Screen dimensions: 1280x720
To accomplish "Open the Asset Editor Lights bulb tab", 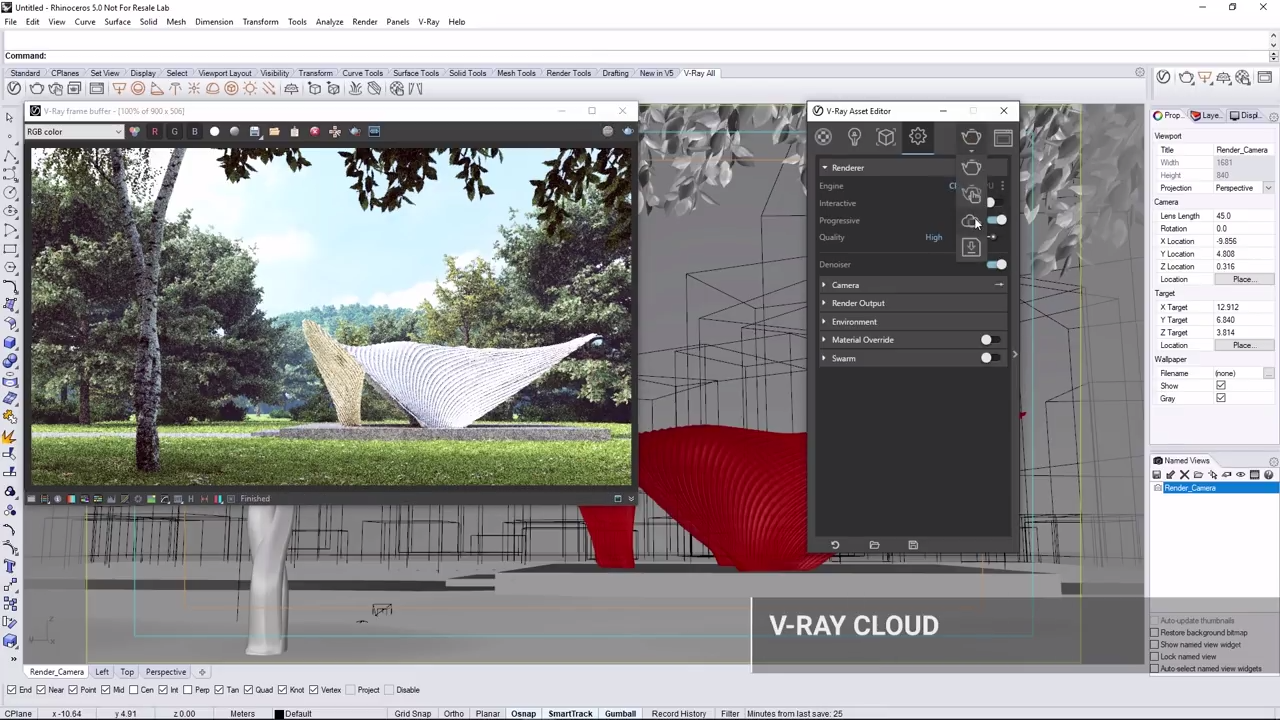I will (854, 137).
